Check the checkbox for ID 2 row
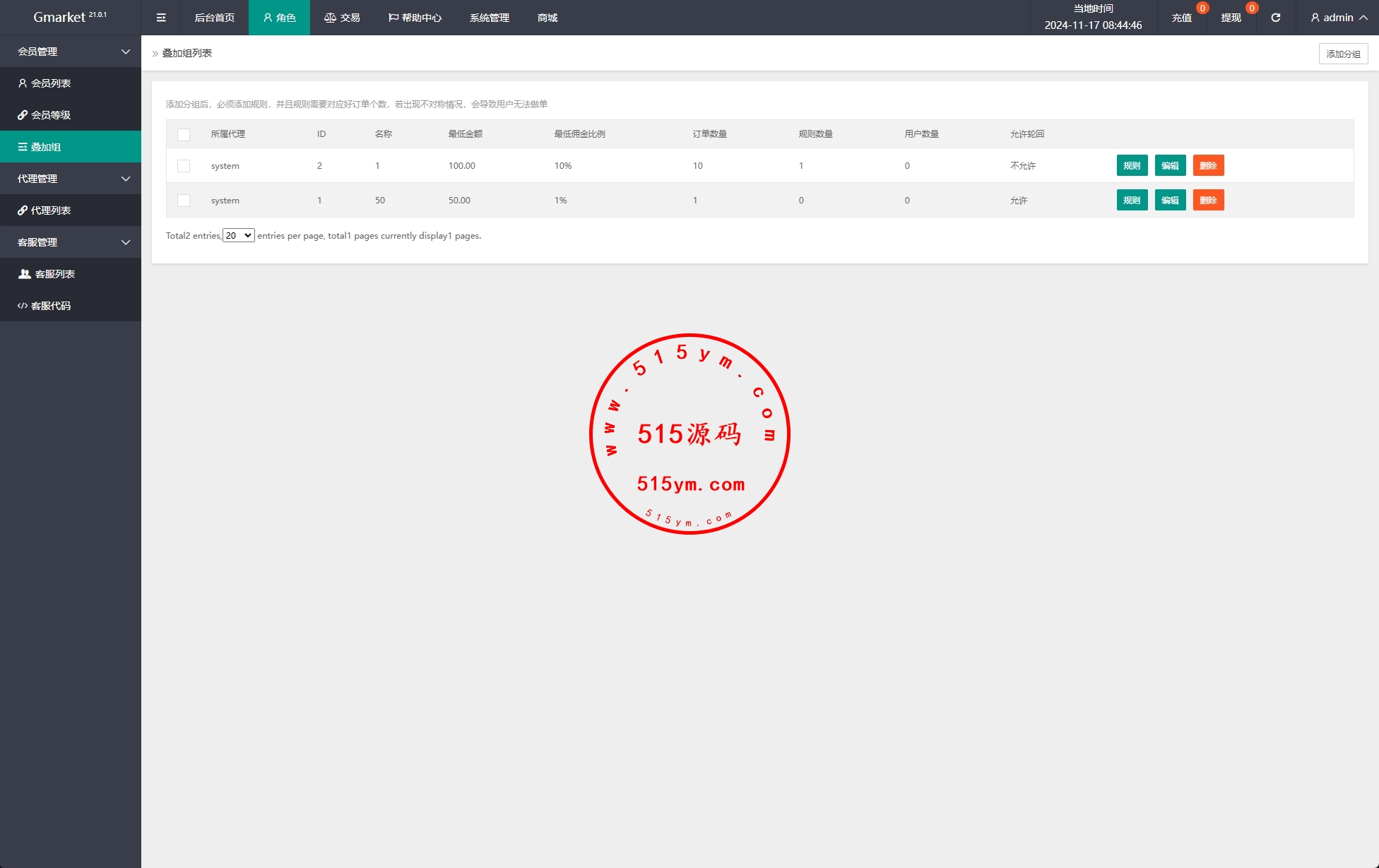 click(x=184, y=166)
